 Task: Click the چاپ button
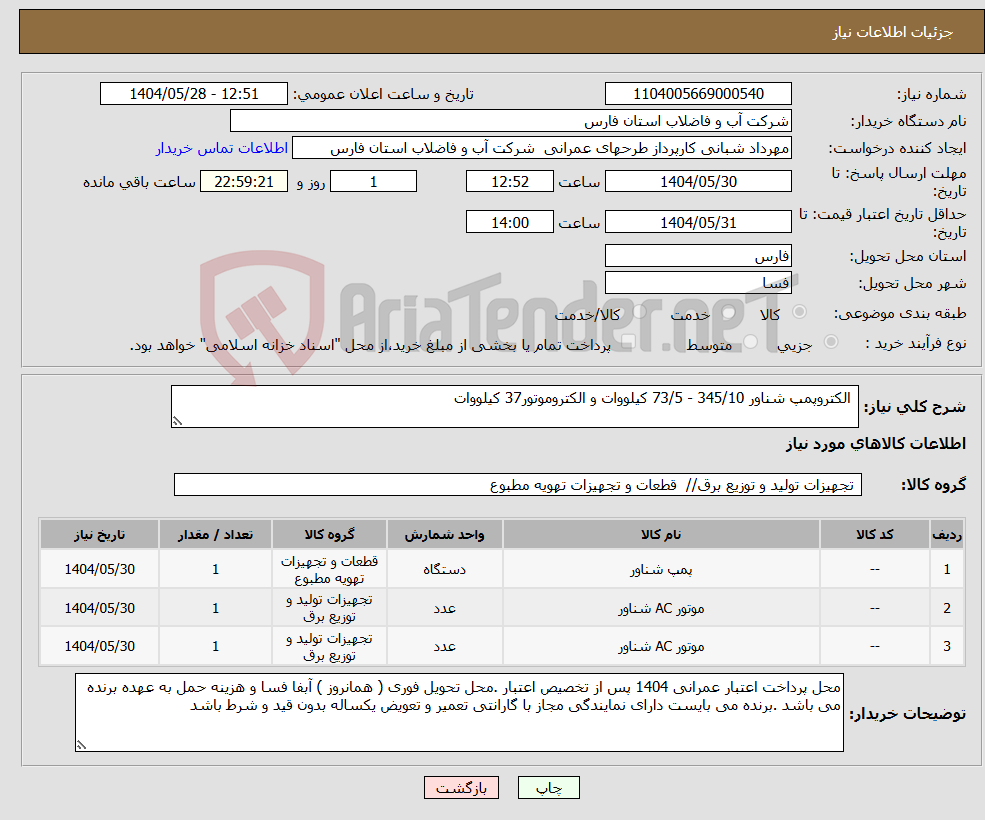point(548,788)
